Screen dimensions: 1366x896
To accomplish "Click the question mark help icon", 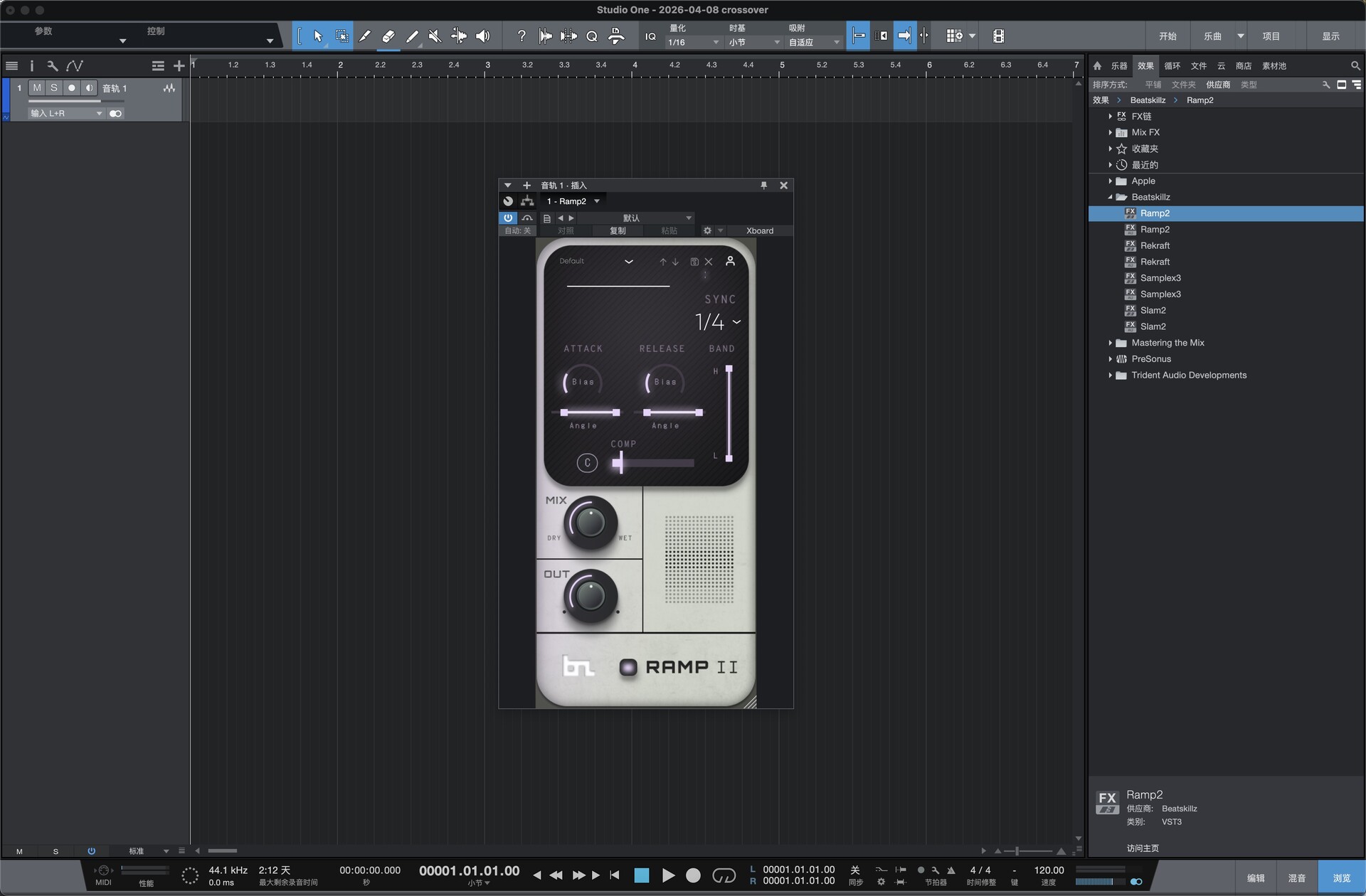I will pos(521,36).
